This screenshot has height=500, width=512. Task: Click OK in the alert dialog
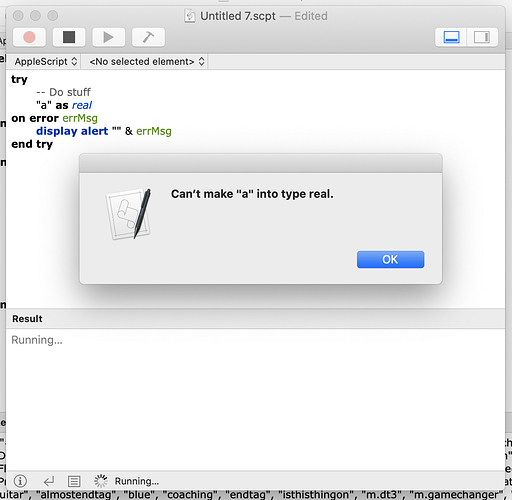click(390, 259)
